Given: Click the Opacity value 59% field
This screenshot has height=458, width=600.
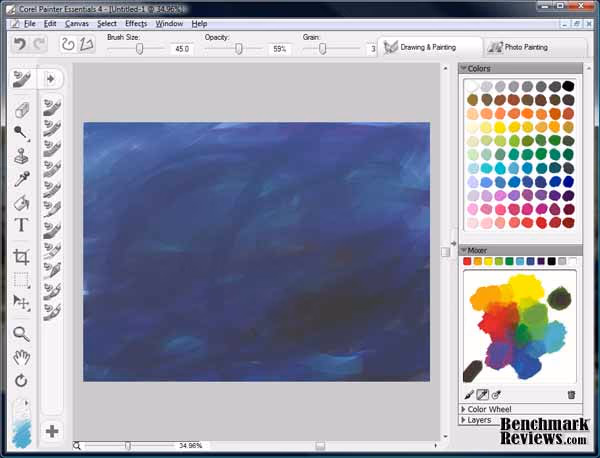Looking at the screenshot, I should pos(279,49).
